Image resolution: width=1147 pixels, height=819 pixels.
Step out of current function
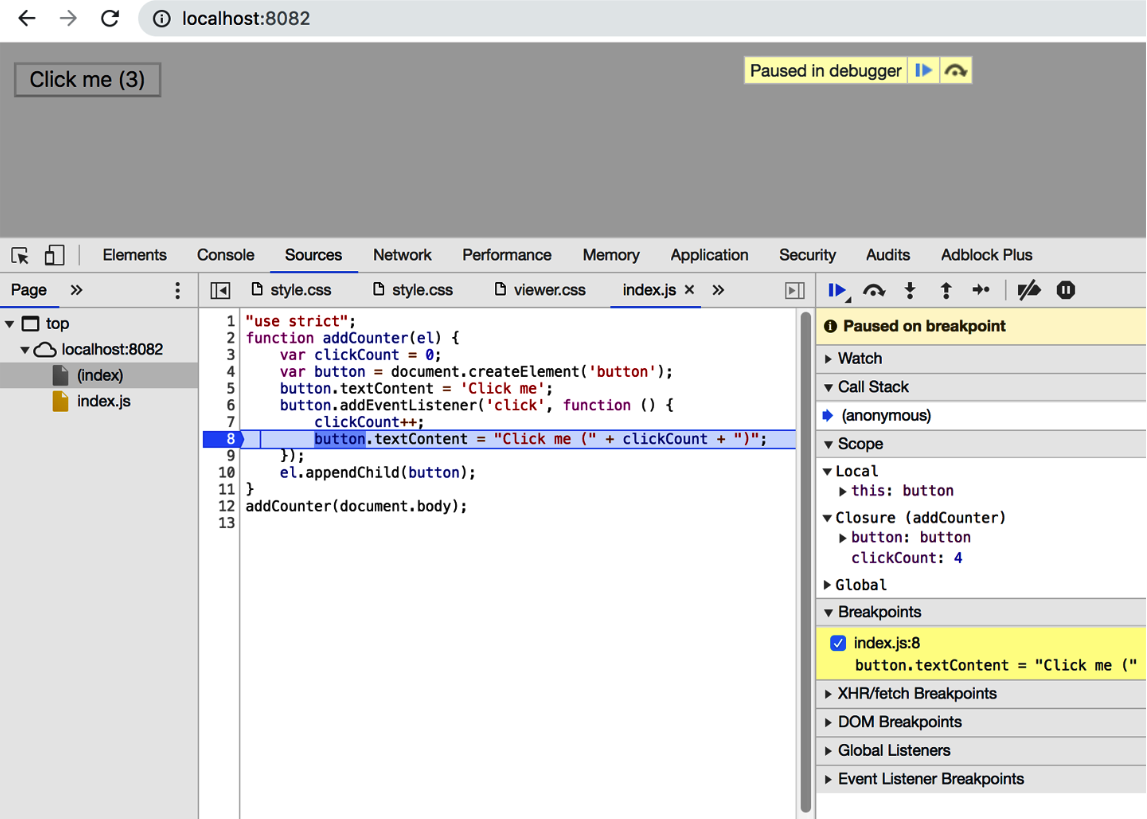coord(946,290)
